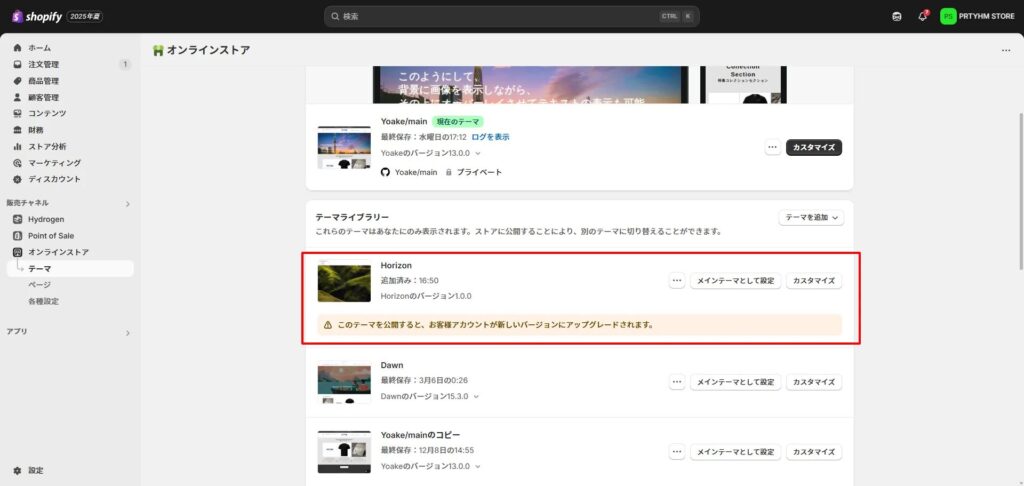
Task: Click the 注文管理 count badge showing 1
Action: pos(125,64)
